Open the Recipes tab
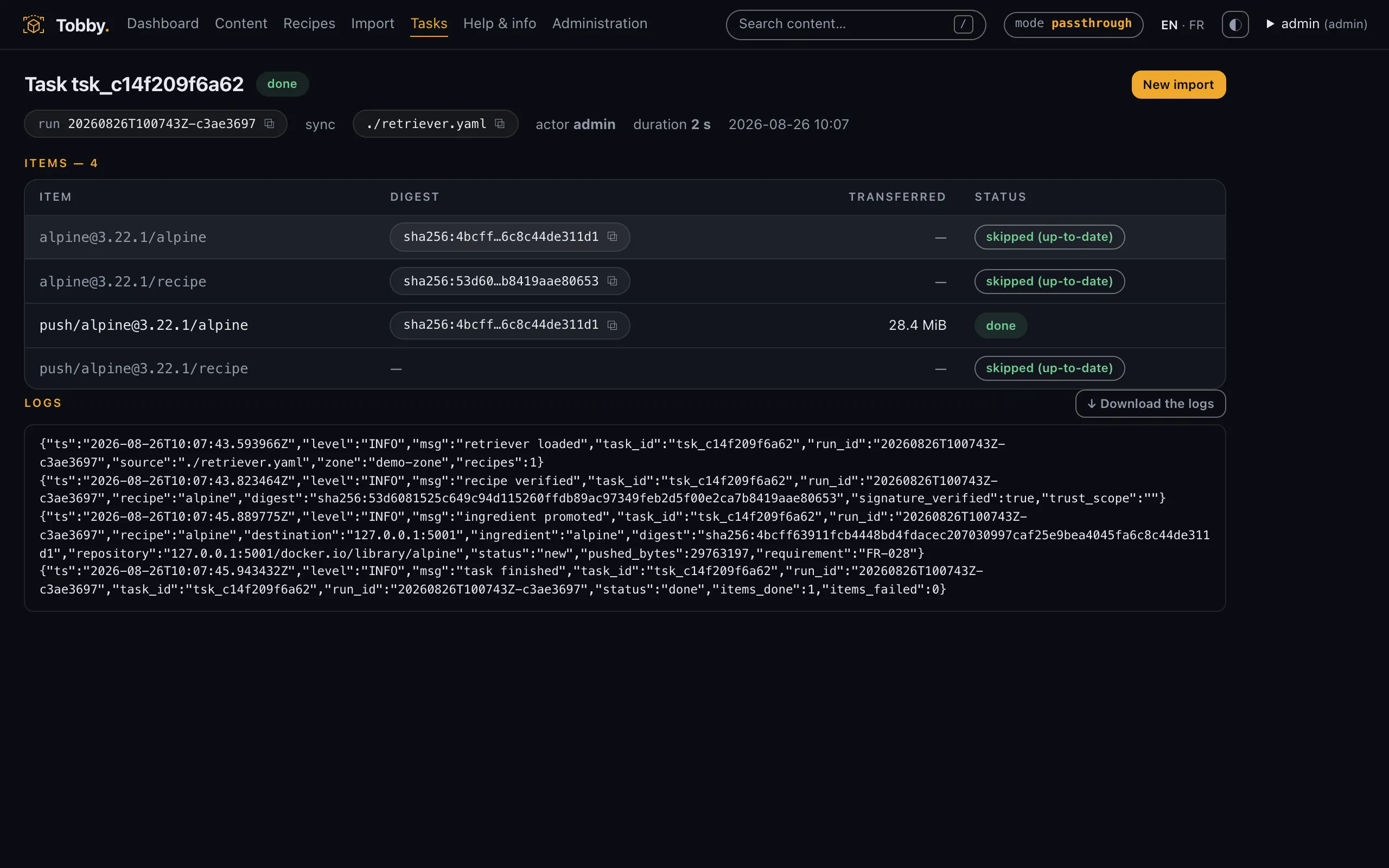Image resolution: width=1389 pixels, height=868 pixels. (x=309, y=23)
